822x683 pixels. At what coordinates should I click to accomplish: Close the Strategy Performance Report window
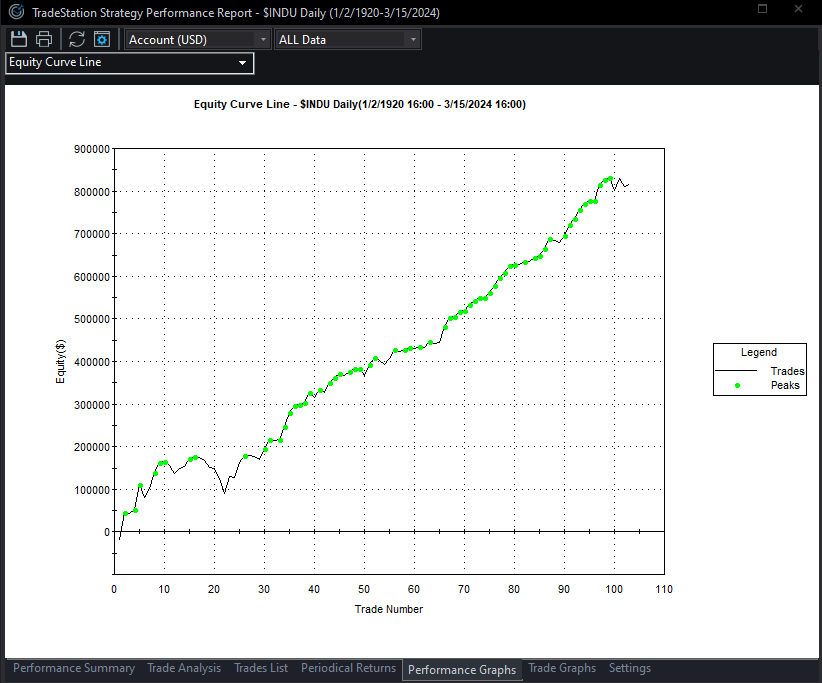pos(798,9)
